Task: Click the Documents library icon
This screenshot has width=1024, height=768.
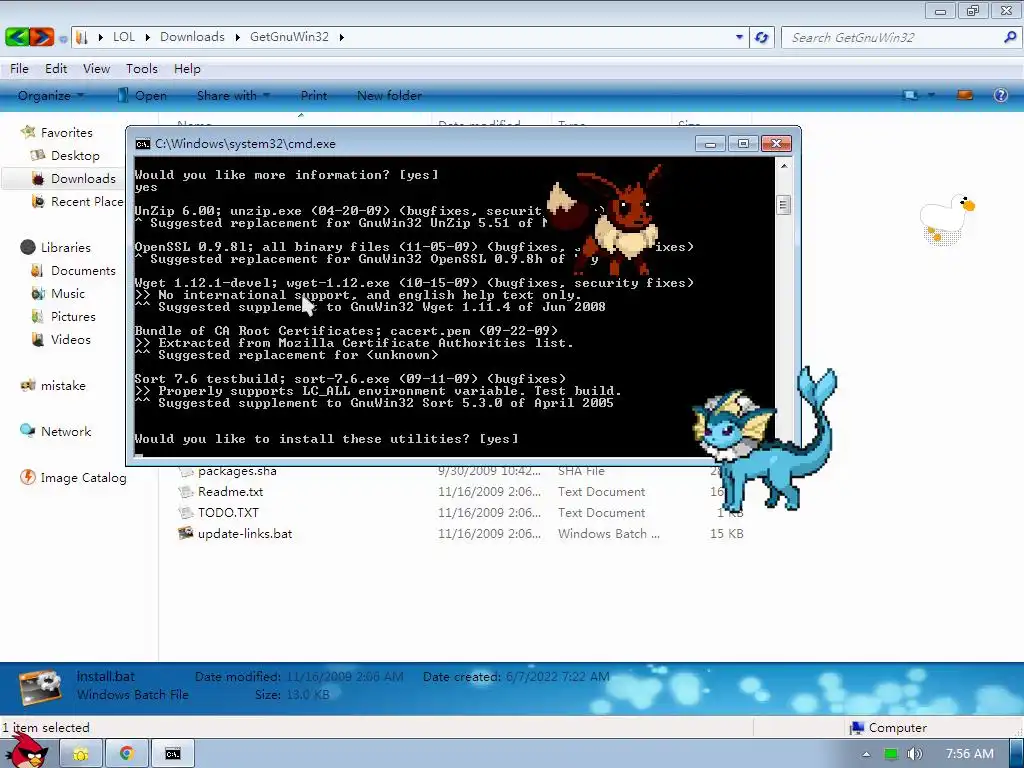Action: click(x=38, y=270)
